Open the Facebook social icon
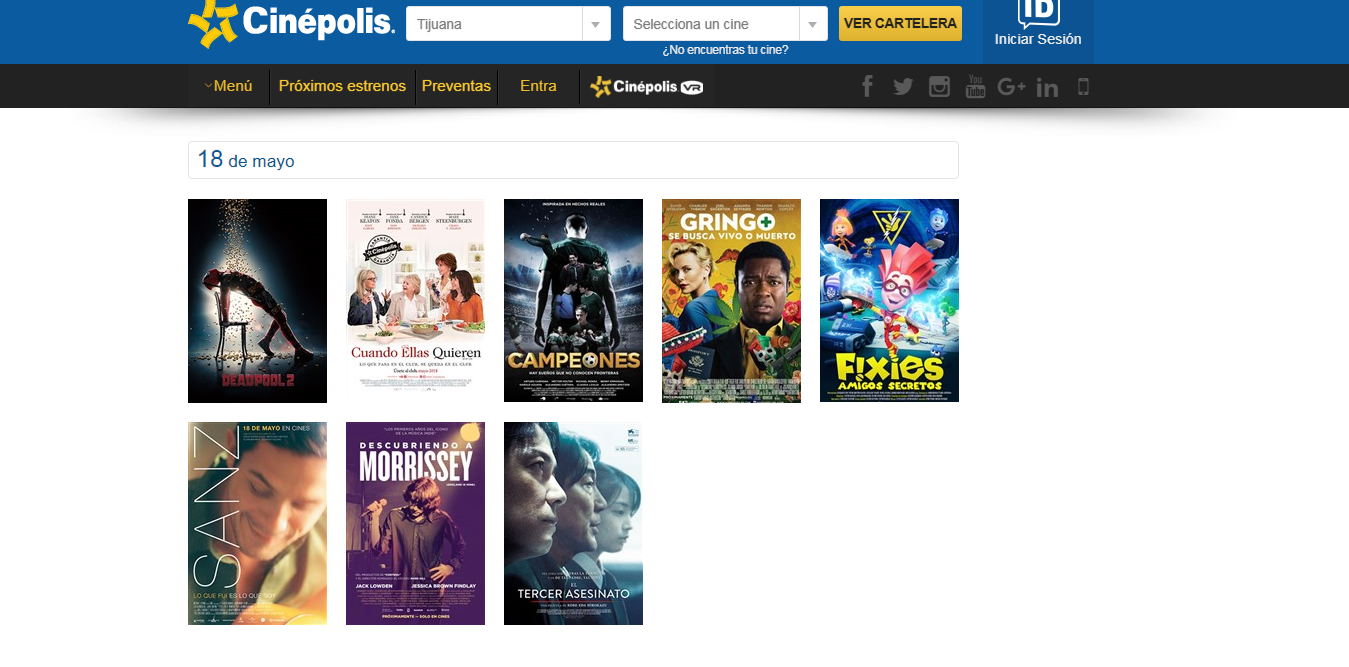1349x667 pixels. [x=867, y=87]
